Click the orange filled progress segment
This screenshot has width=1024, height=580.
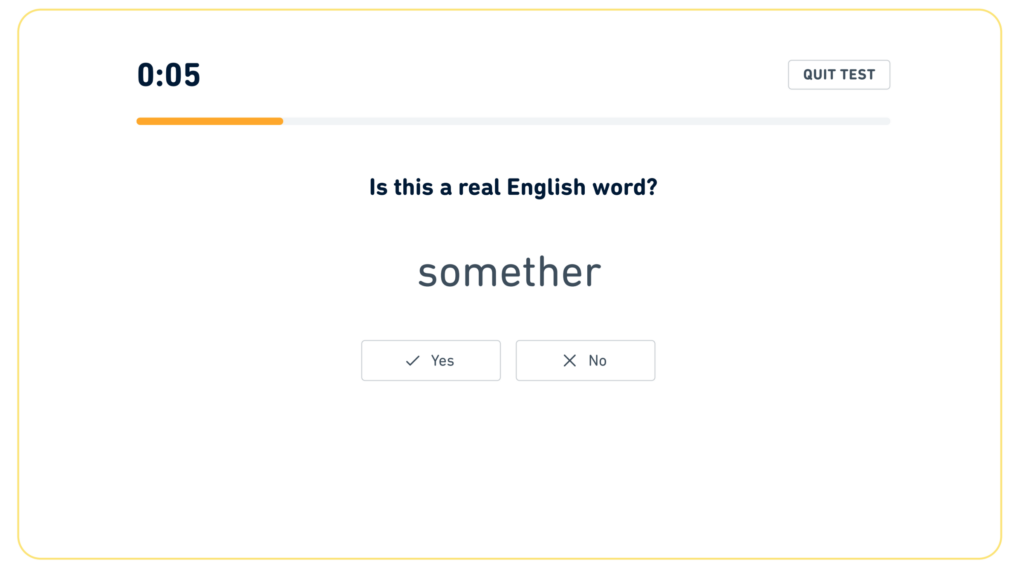click(x=210, y=121)
